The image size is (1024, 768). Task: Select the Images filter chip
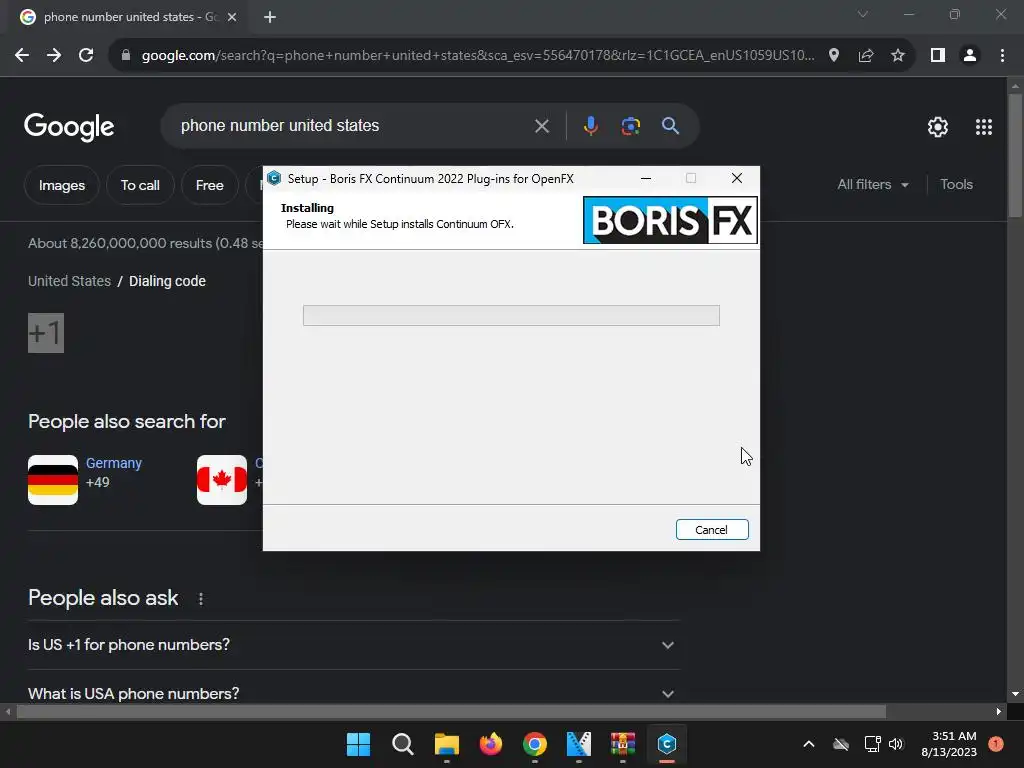tap(62, 185)
